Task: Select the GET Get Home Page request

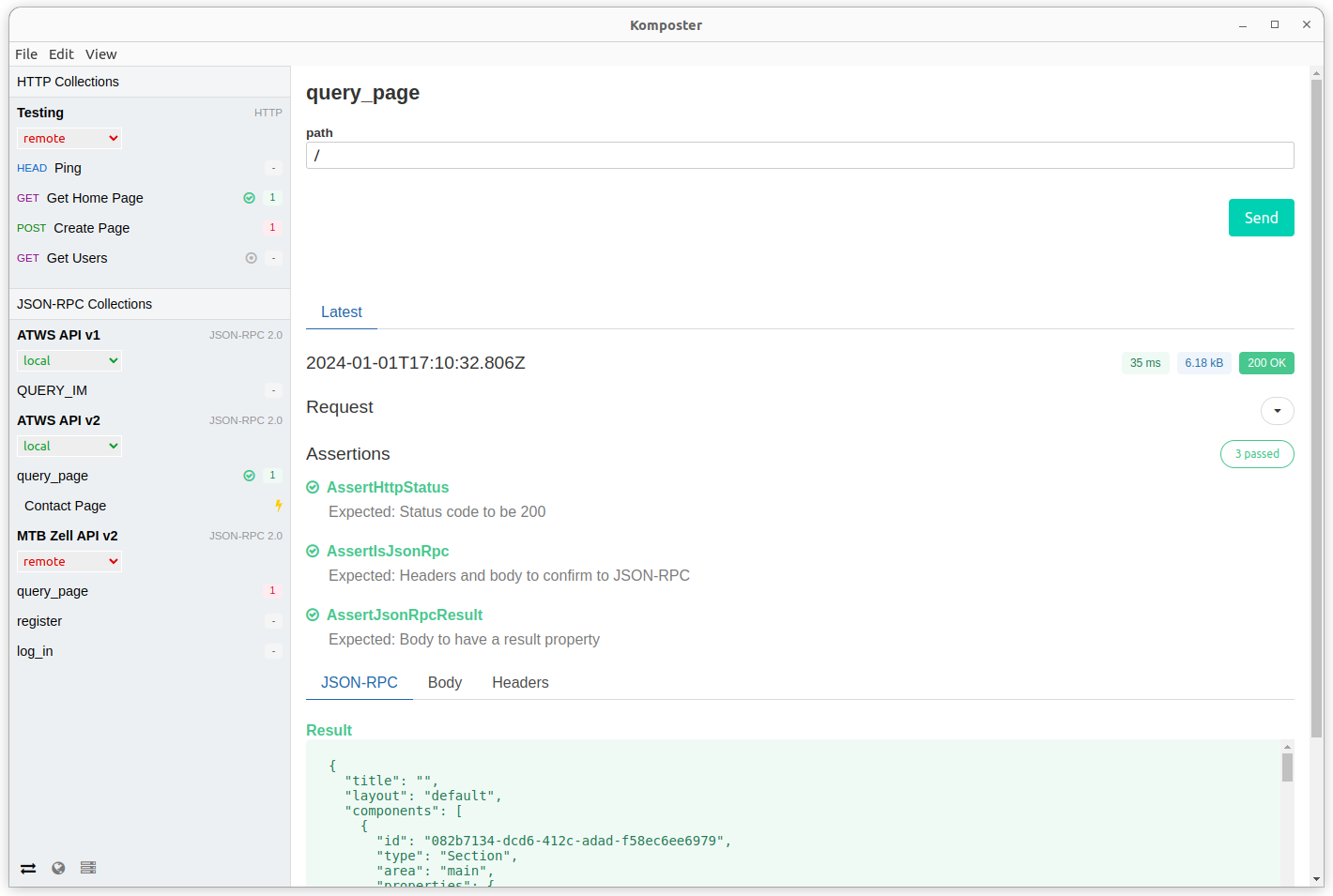Action: 149,198
